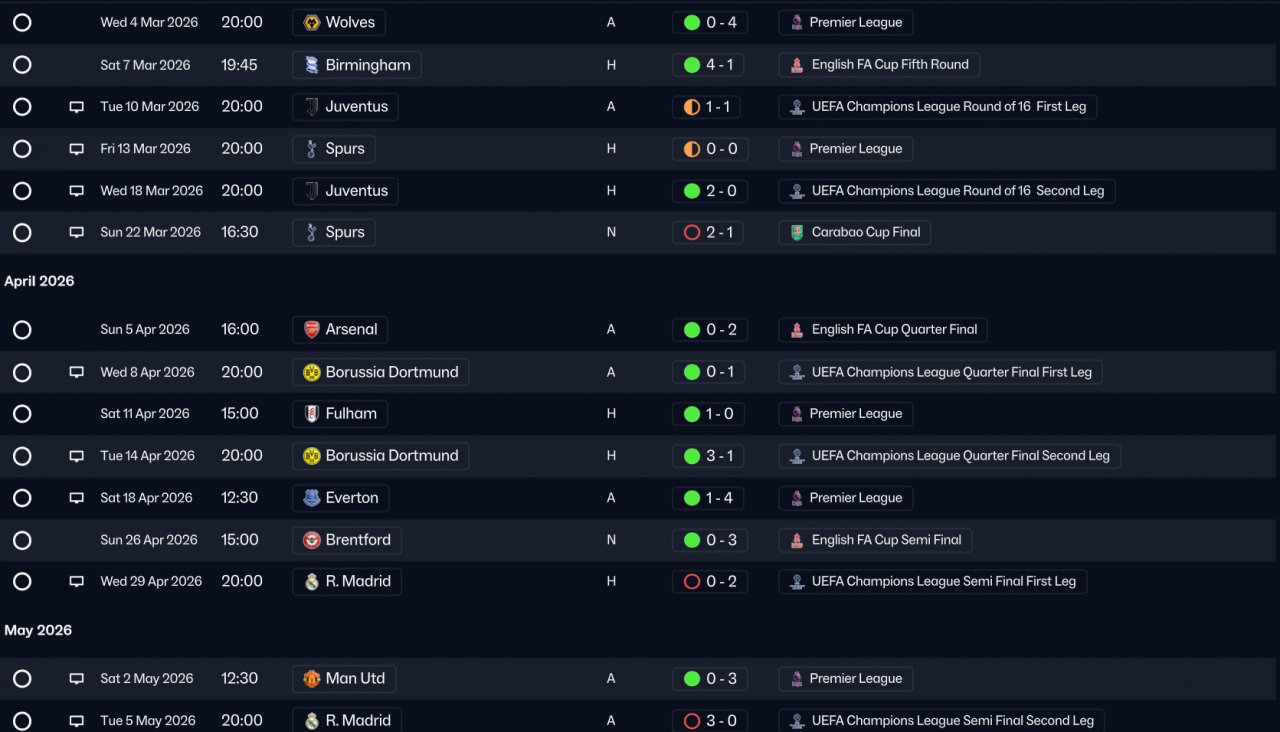The height and width of the screenshot is (732, 1280).
Task: Open the Brentford team link
Action: click(347, 540)
